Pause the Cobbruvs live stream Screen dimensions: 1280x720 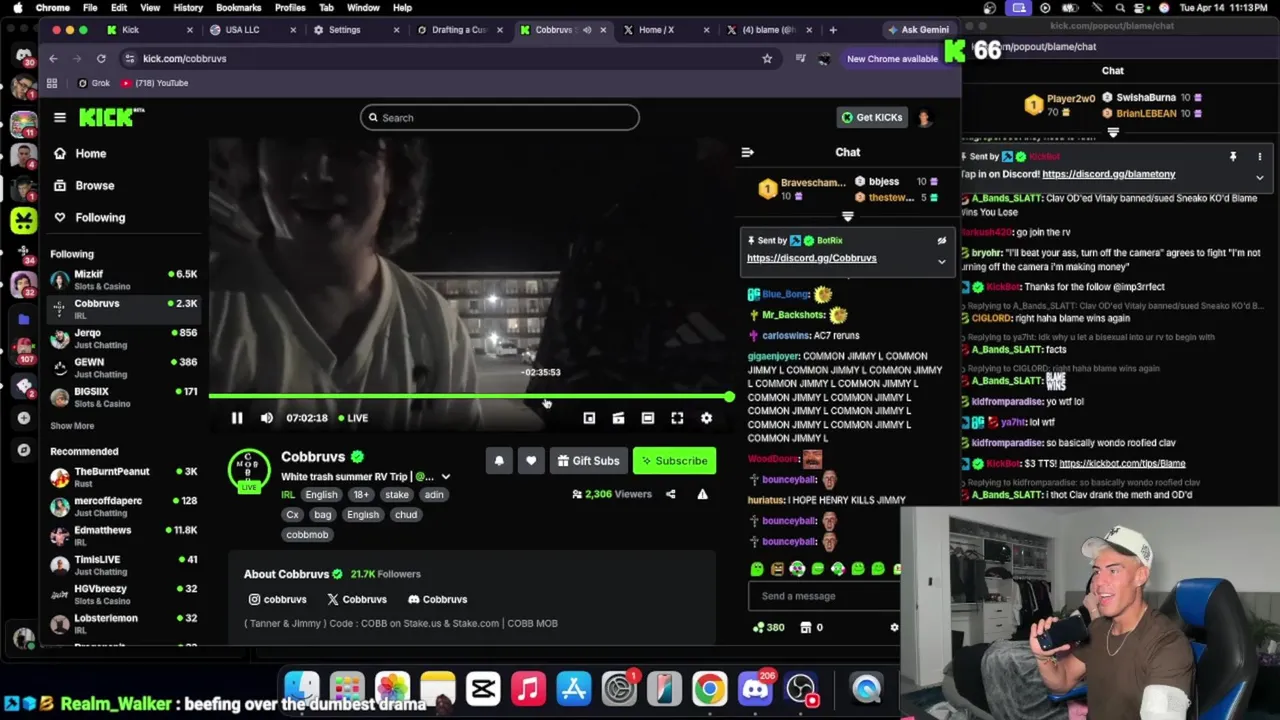pos(237,418)
